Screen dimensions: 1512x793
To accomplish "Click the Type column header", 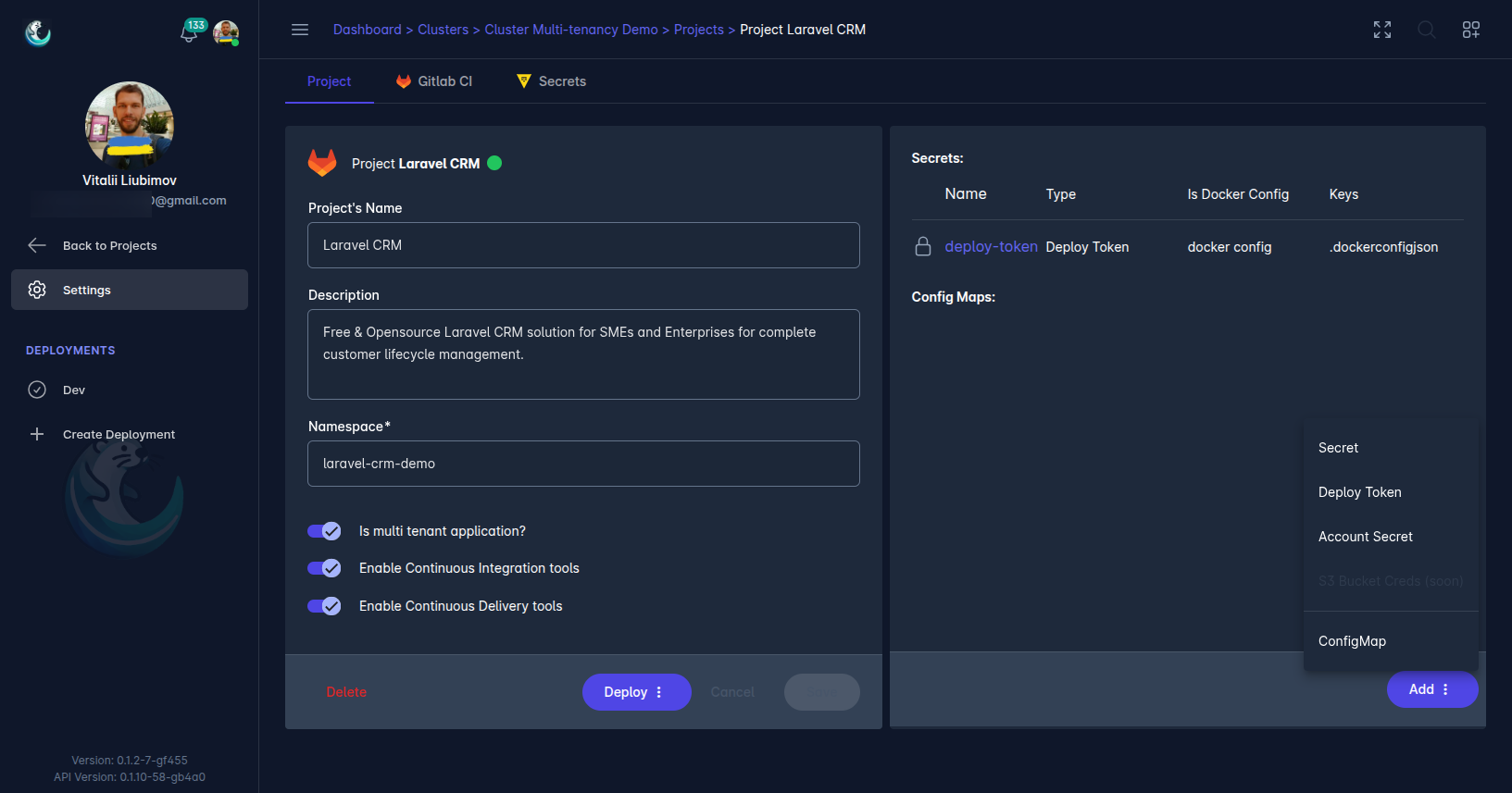I will [x=1061, y=194].
